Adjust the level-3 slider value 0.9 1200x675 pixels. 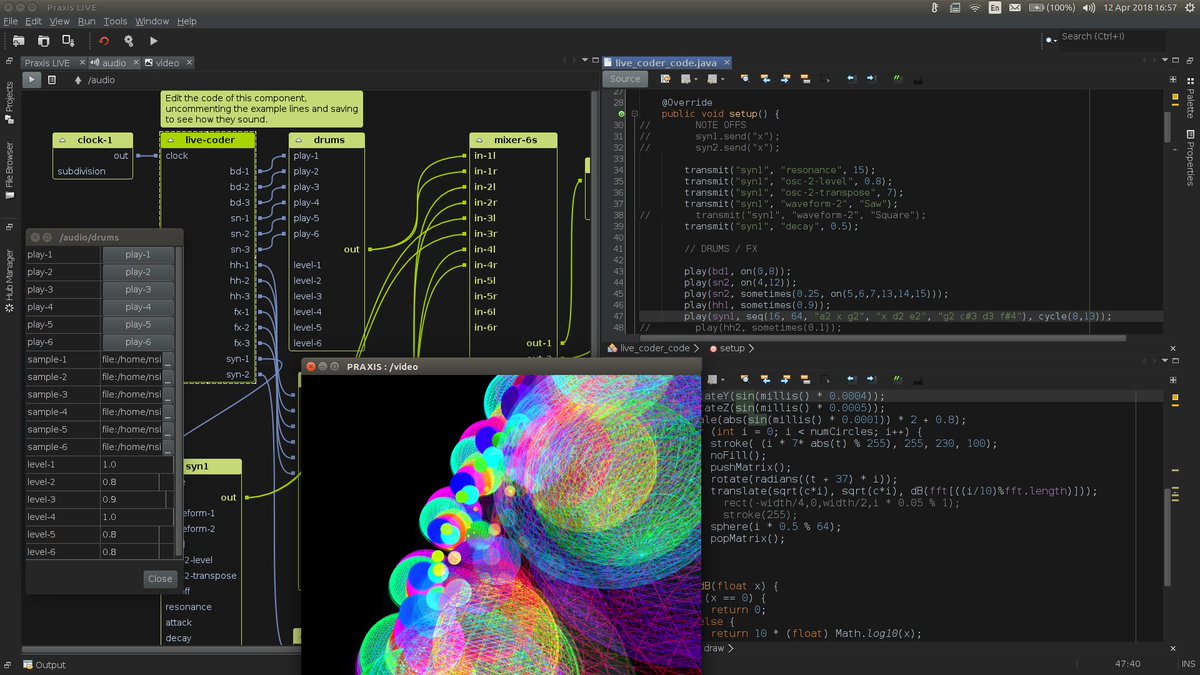pos(137,499)
